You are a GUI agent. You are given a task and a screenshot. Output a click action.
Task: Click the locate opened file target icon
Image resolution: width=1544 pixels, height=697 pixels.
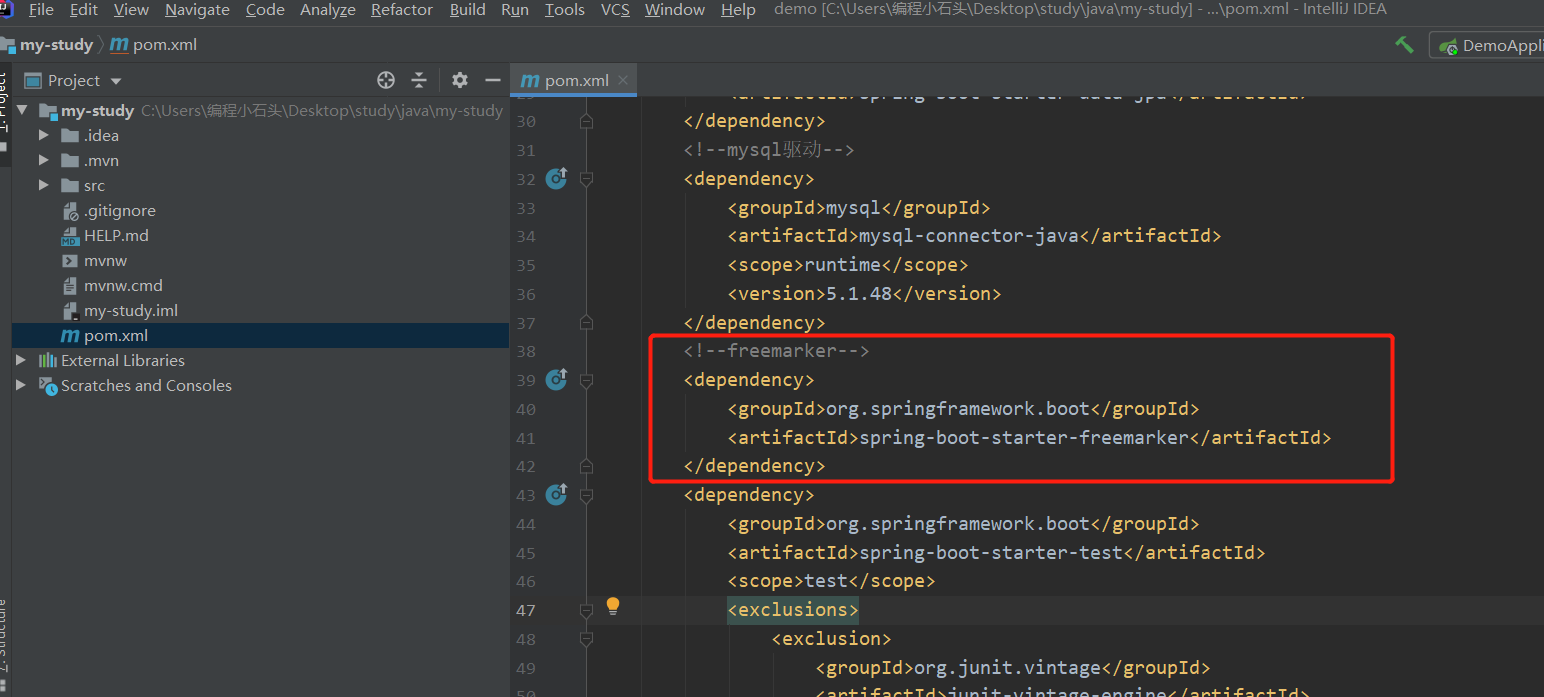(x=386, y=80)
